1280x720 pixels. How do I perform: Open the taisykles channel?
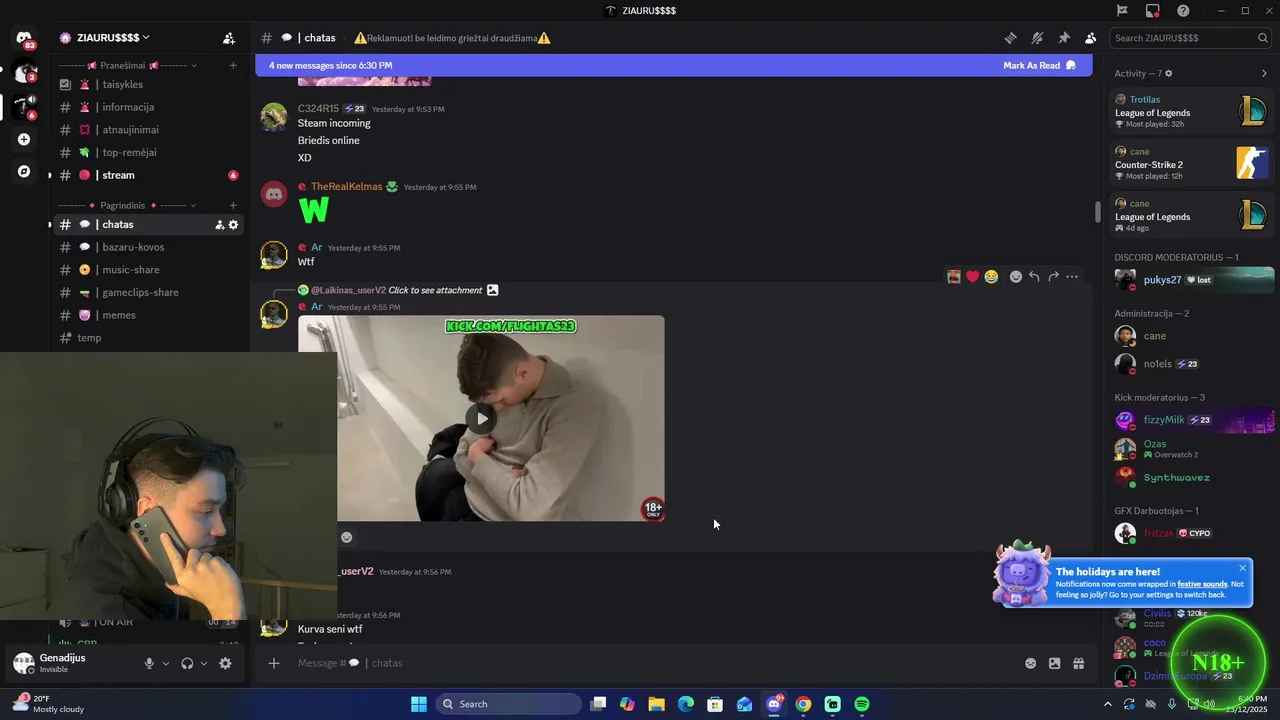pyautogui.click(x=148, y=84)
